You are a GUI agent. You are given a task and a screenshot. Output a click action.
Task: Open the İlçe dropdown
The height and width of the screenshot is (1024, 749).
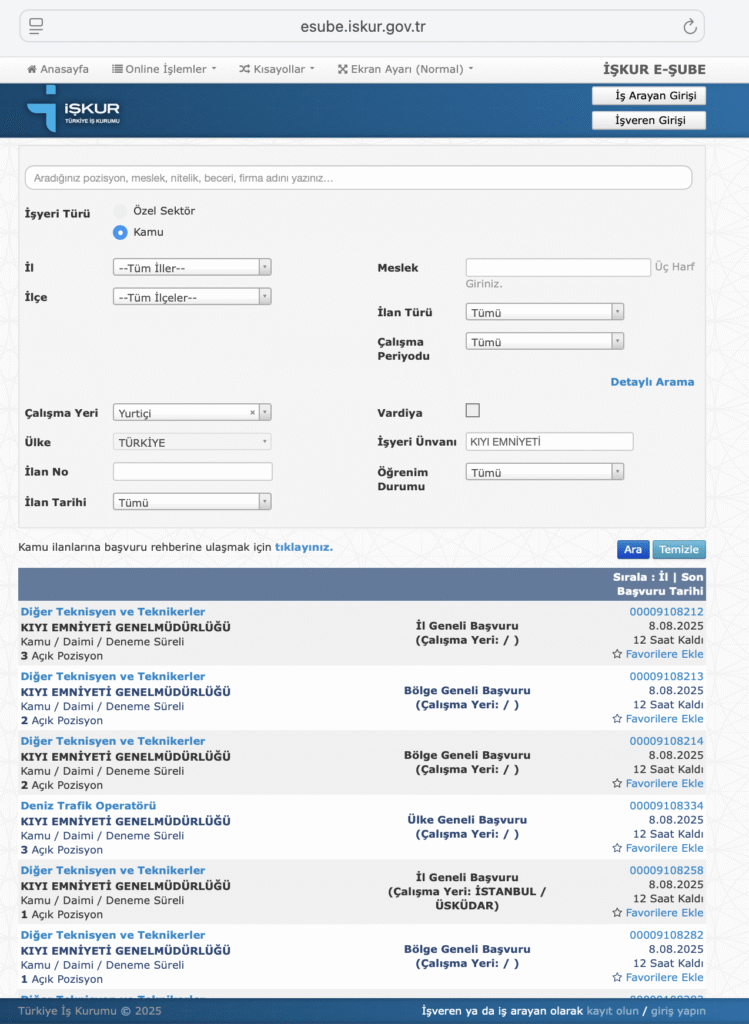point(192,296)
